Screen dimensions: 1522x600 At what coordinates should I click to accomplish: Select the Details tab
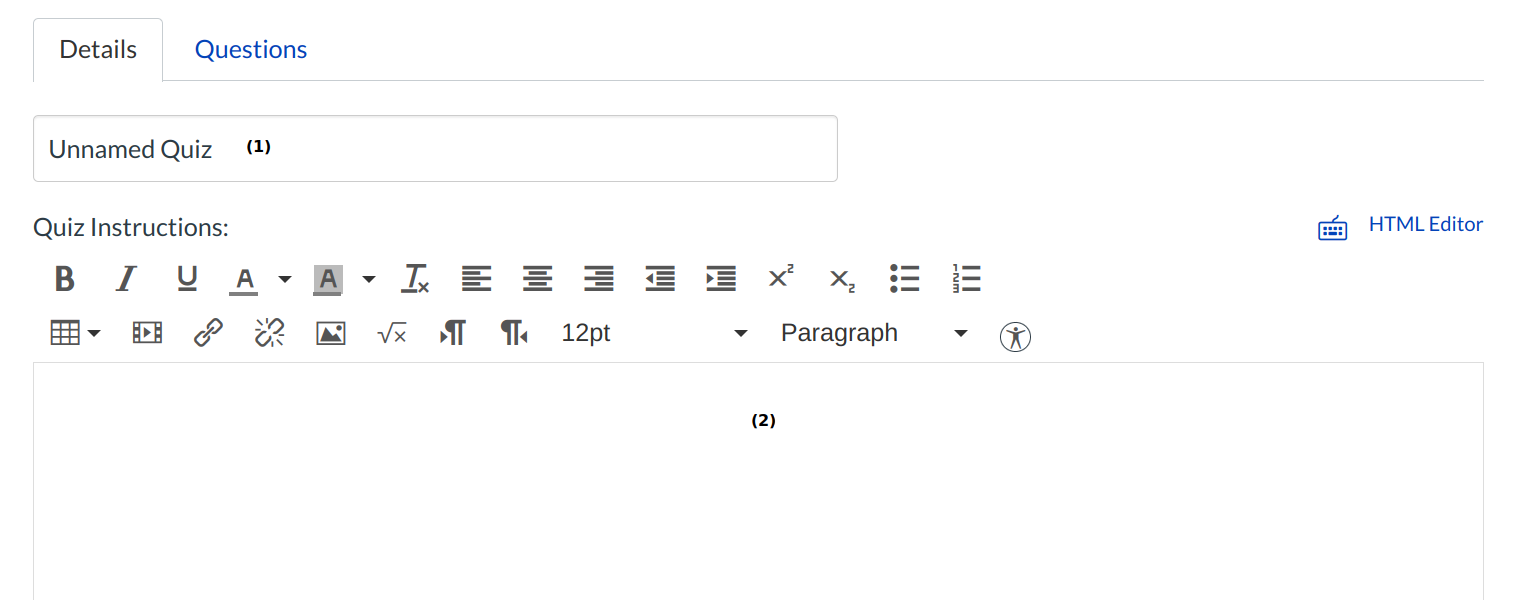click(98, 50)
